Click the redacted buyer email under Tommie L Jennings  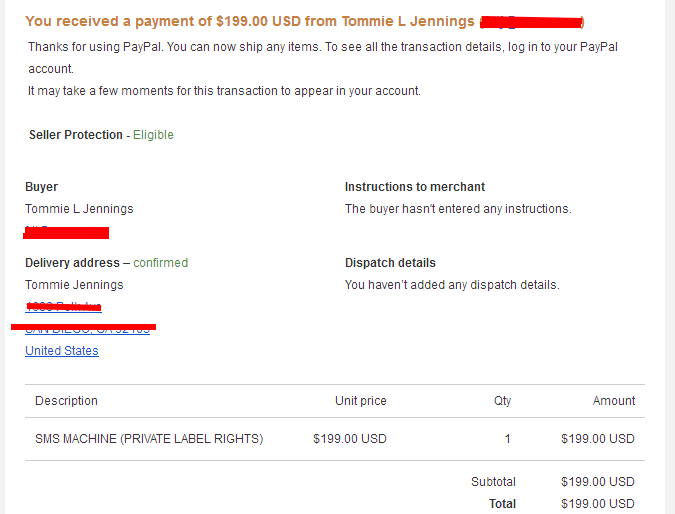pos(66,232)
